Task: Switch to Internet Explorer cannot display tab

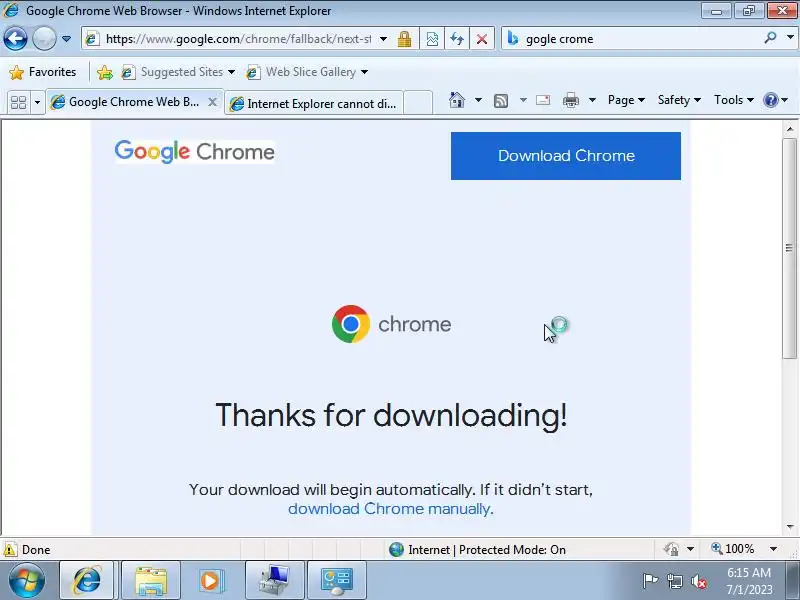Action: coord(314,104)
